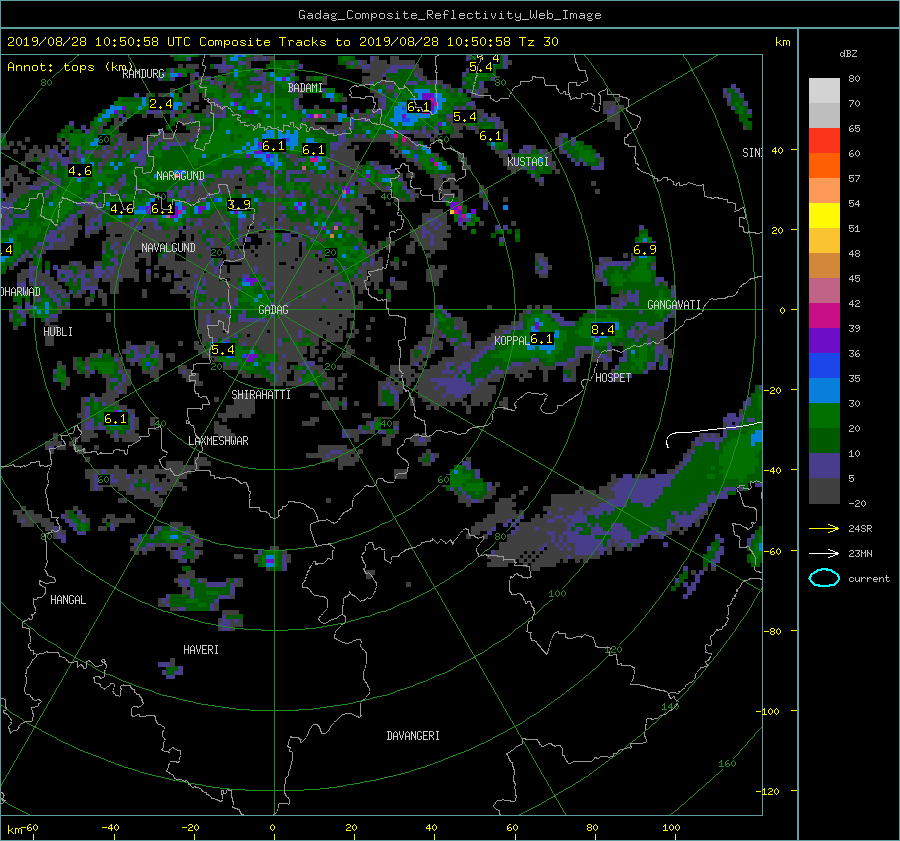Click the NAVALGUND town label

(x=168, y=248)
